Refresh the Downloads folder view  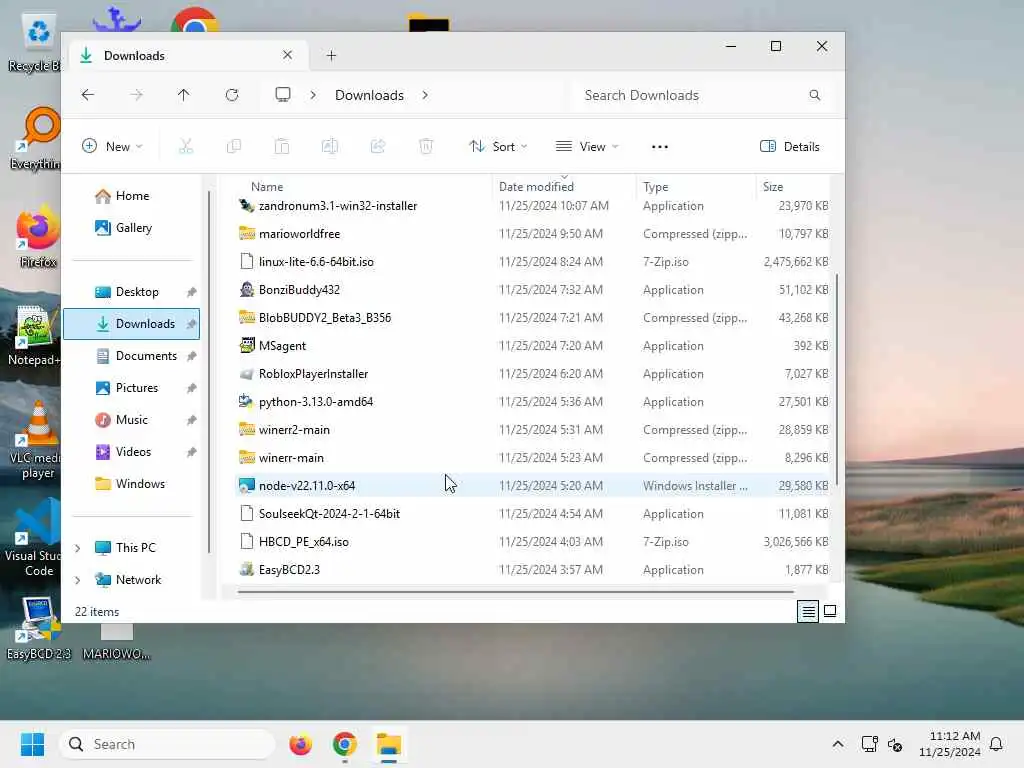[232, 95]
